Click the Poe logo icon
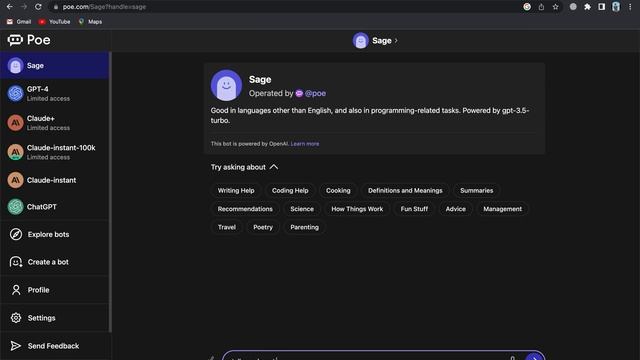This screenshot has width=640, height=360. [x=15, y=40]
